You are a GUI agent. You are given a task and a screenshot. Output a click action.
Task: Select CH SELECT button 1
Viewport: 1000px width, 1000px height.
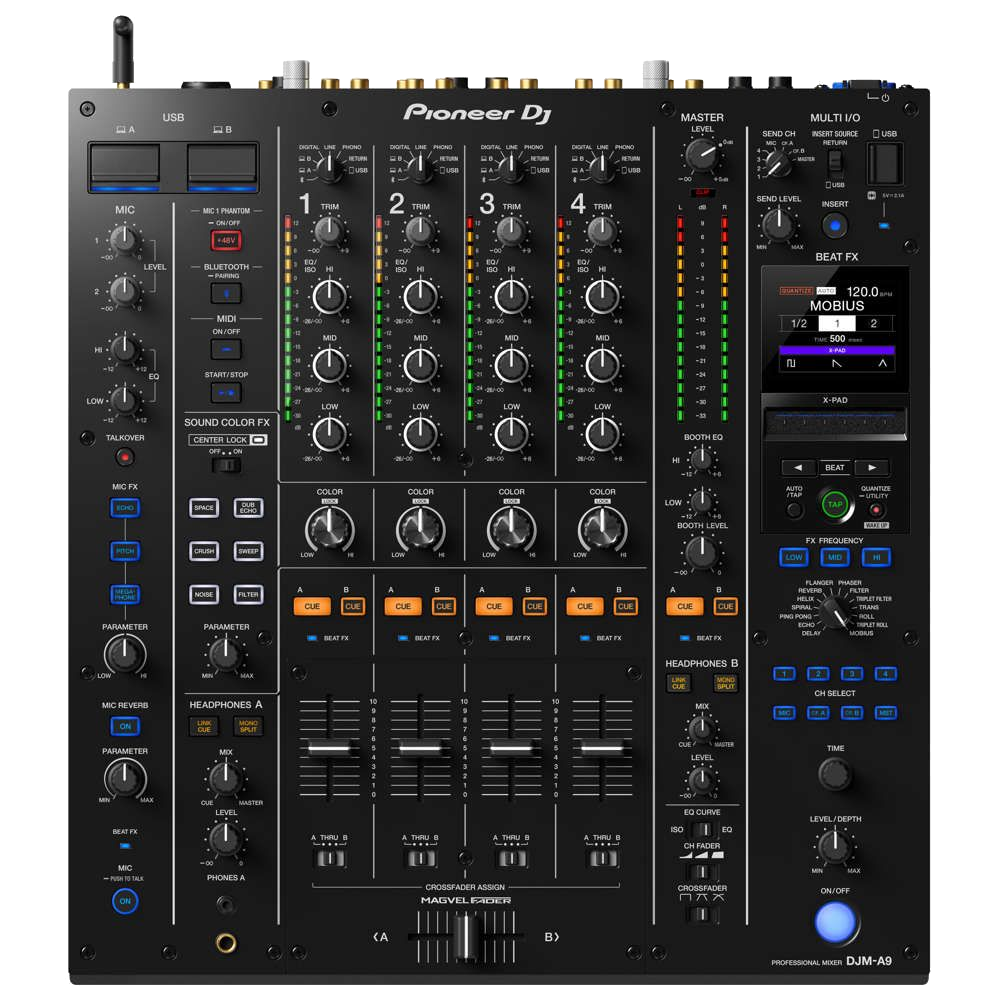(x=784, y=673)
